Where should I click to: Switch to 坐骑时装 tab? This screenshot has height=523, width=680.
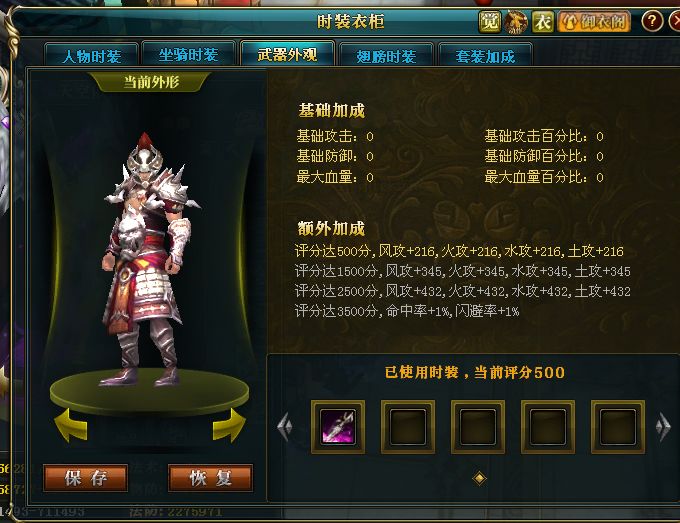pos(189,54)
